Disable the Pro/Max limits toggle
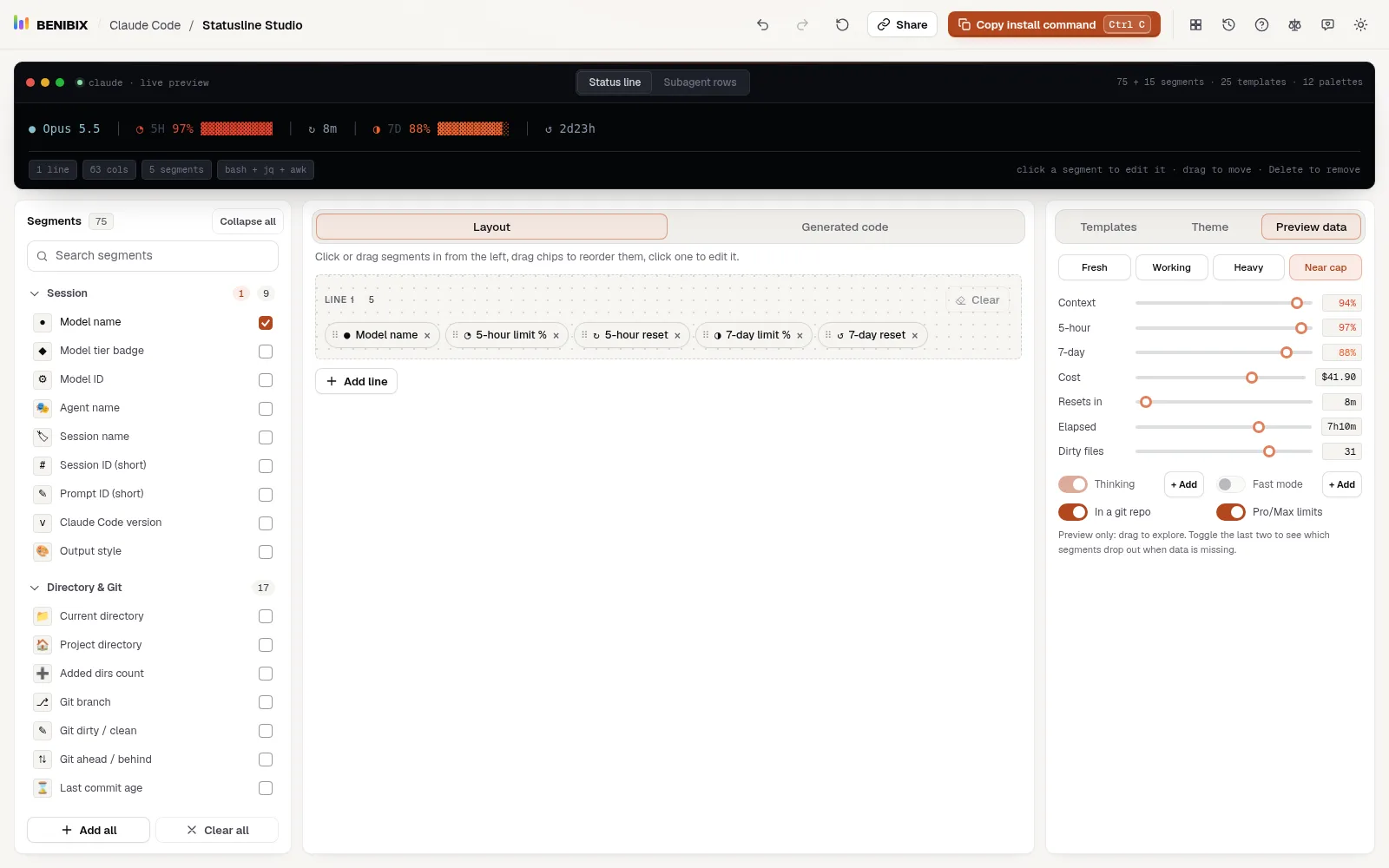1389x868 pixels. coord(1231,512)
